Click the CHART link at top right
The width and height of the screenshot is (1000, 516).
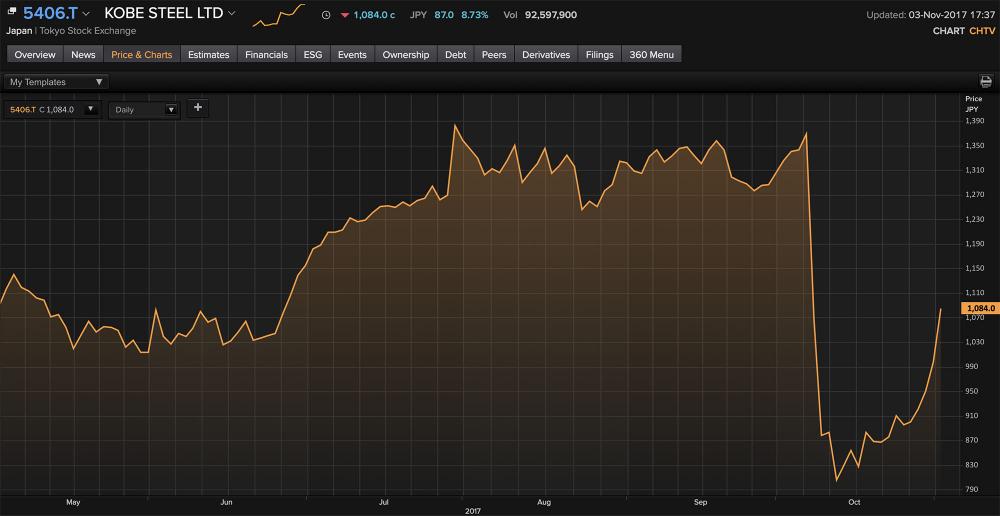[x=948, y=31]
